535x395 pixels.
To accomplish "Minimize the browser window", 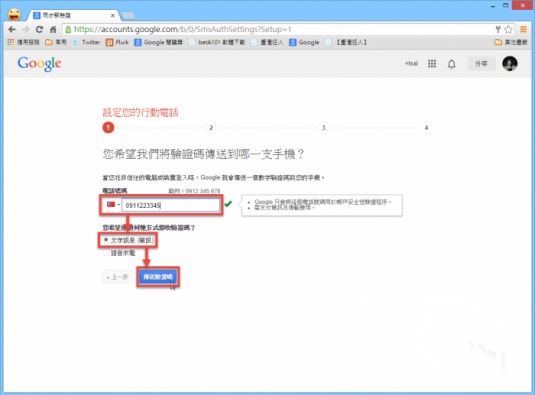I will [x=493, y=6].
